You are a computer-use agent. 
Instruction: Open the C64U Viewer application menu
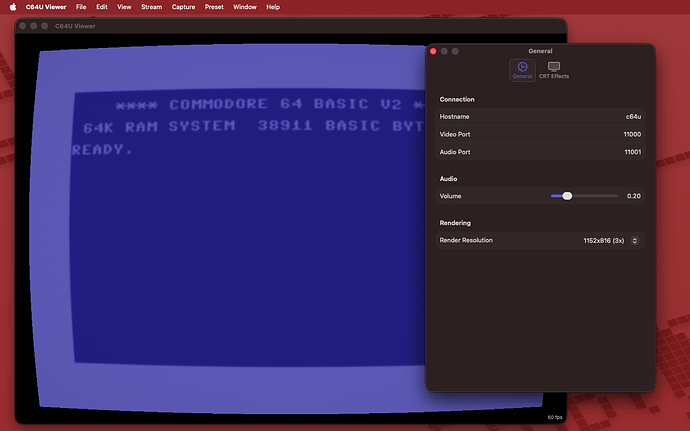(x=46, y=7)
